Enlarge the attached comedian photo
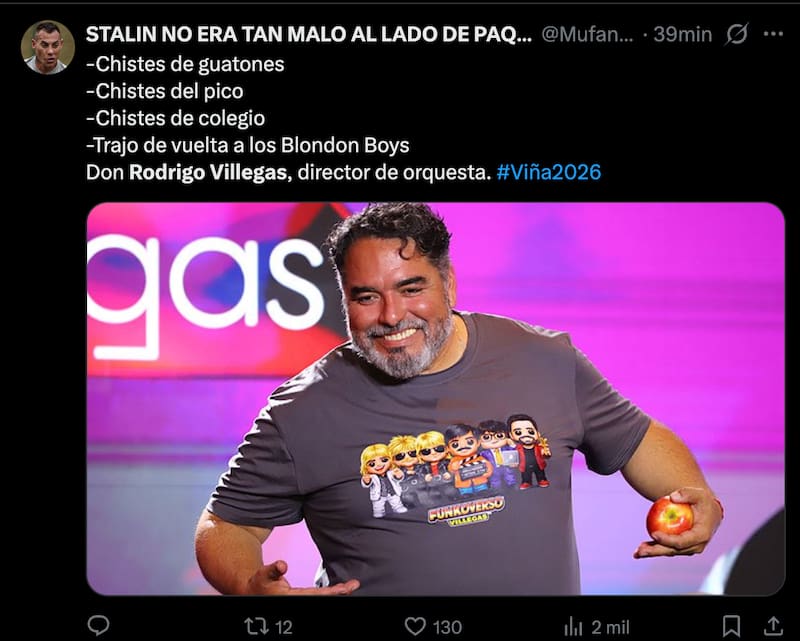 (435, 399)
